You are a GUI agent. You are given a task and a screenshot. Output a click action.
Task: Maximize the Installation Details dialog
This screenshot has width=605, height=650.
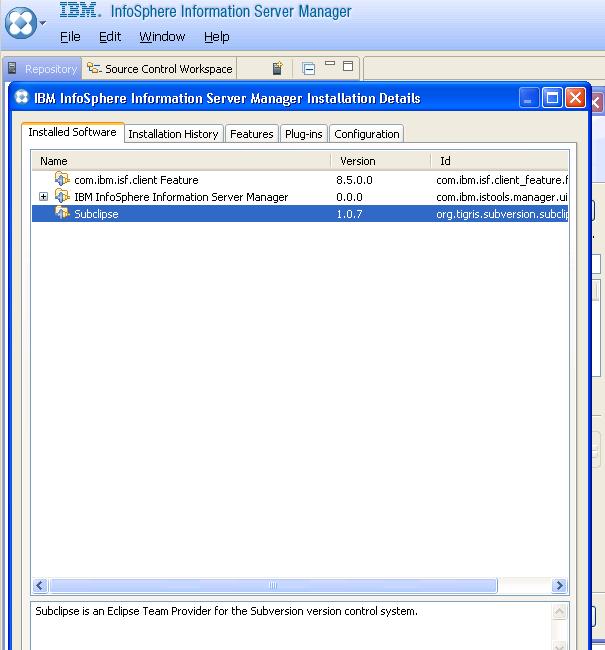click(x=552, y=98)
